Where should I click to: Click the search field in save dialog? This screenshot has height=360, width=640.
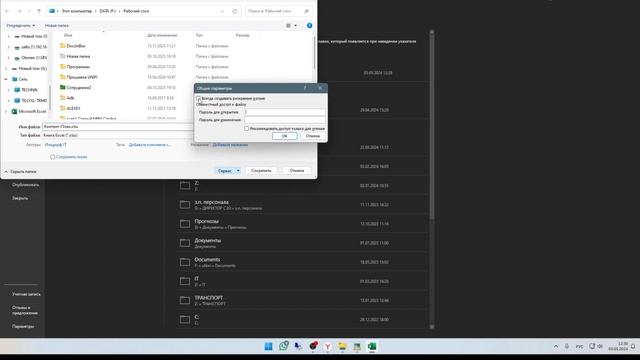pos(278,11)
